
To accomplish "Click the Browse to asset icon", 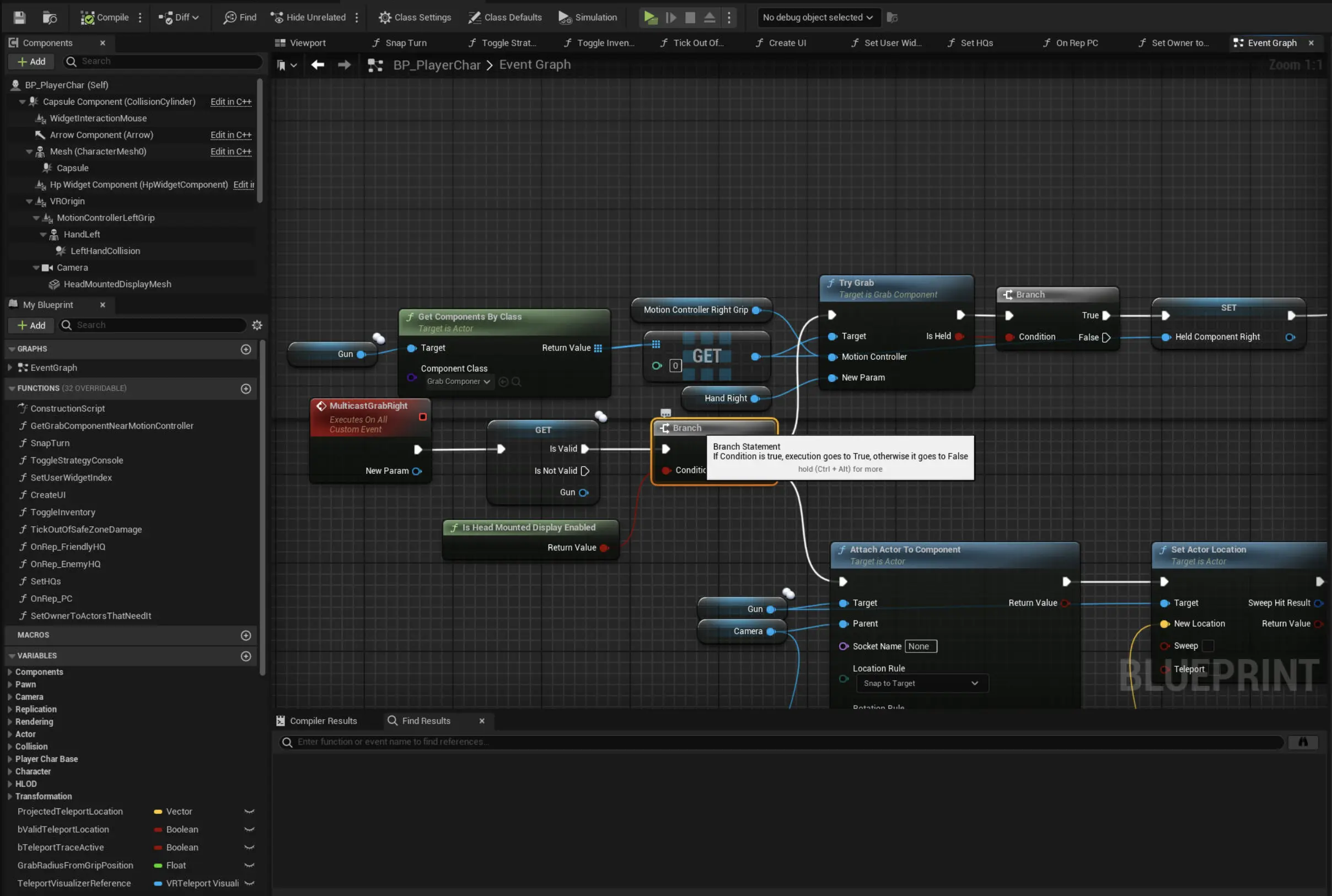I will (x=50, y=17).
